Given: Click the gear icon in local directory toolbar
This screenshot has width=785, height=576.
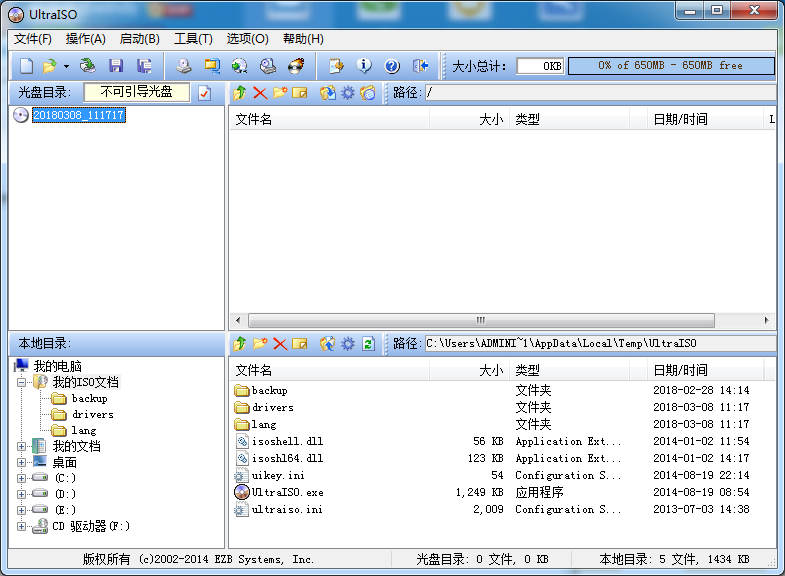Looking at the screenshot, I should click(x=347, y=344).
